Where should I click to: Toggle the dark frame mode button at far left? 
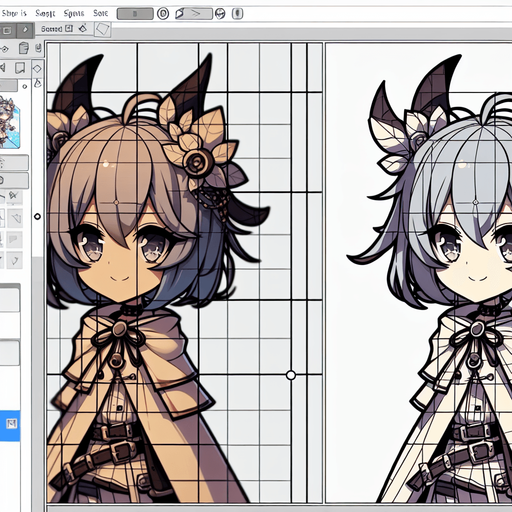[x=7, y=31]
